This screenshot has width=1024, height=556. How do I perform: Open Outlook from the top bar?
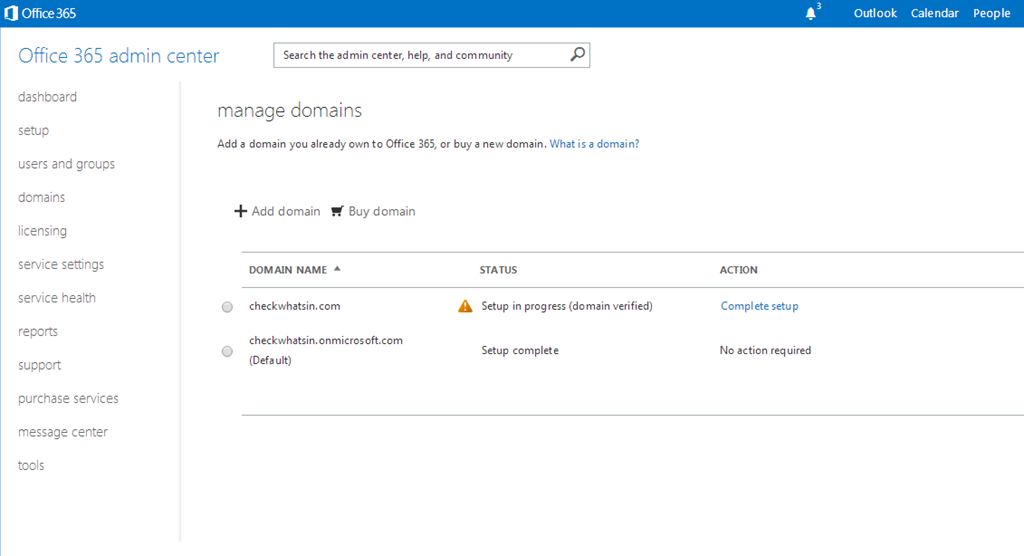click(875, 13)
